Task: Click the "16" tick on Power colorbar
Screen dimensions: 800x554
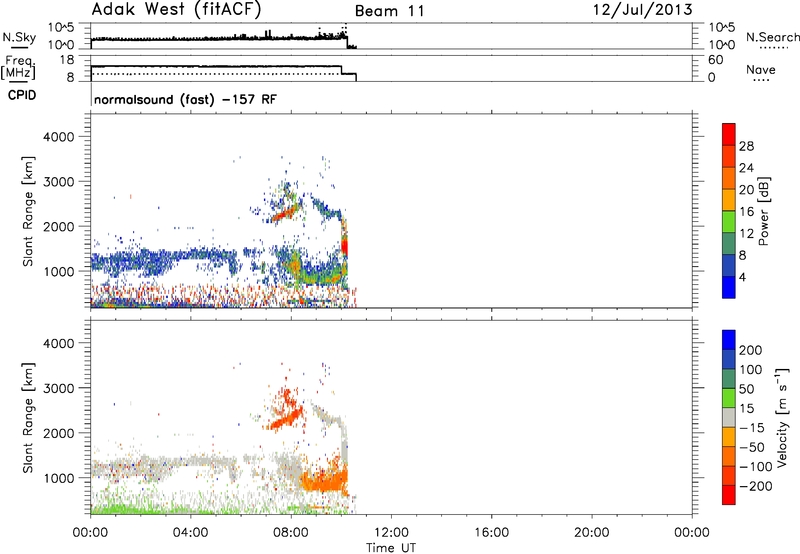Action: click(x=746, y=212)
